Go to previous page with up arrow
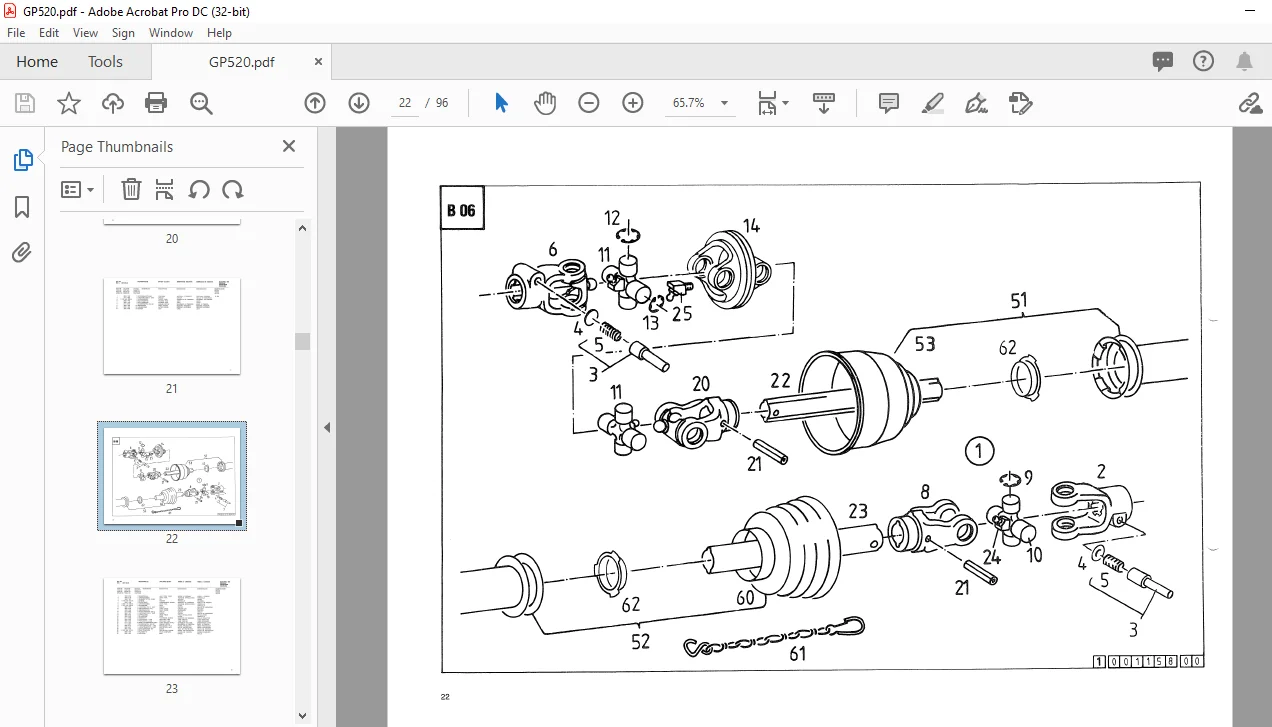Image resolution: width=1272 pixels, height=727 pixels. 315,103
